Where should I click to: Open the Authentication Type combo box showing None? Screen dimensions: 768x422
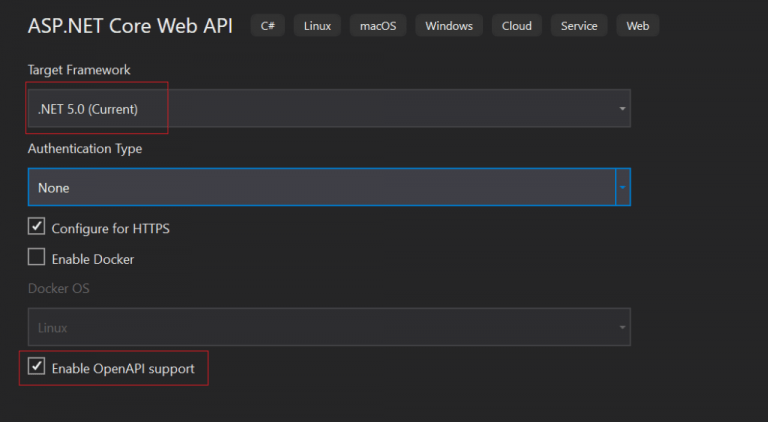tap(320, 187)
